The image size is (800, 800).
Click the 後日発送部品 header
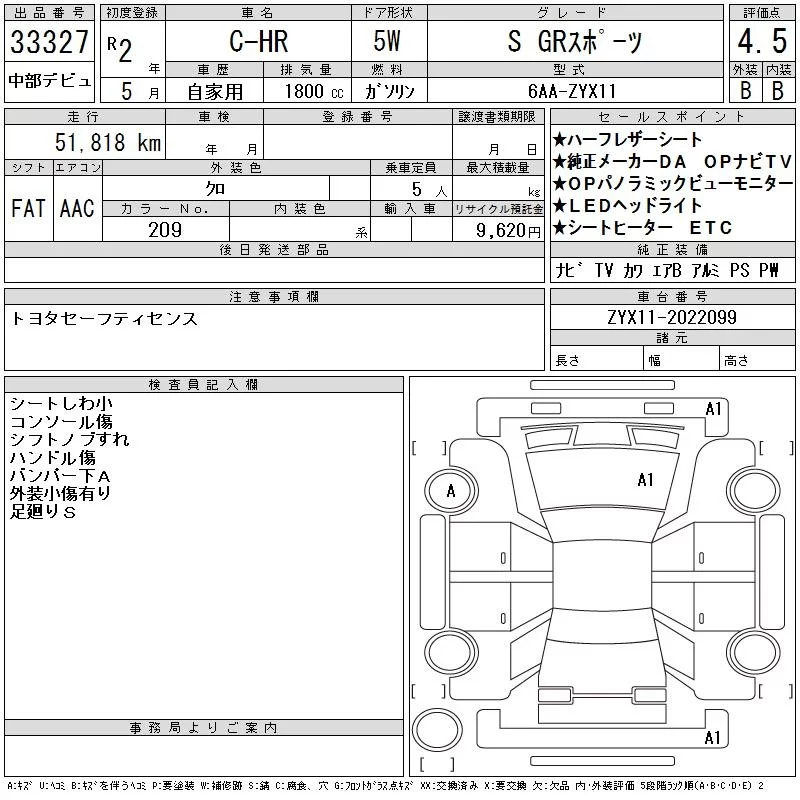(x=274, y=249)
